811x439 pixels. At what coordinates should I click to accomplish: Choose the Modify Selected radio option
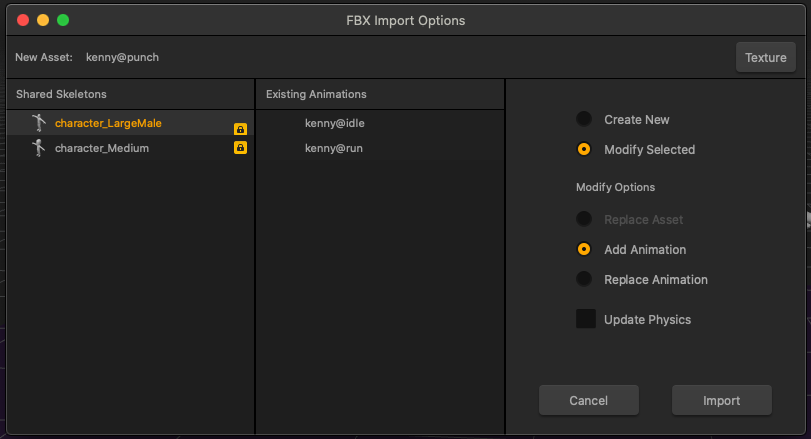(584, 149)
